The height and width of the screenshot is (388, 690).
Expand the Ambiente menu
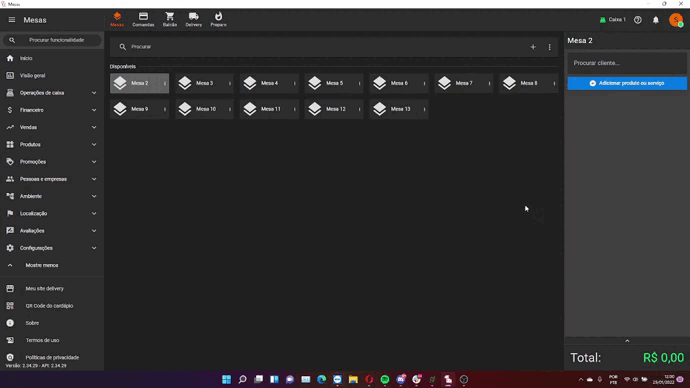pos(52,196)
